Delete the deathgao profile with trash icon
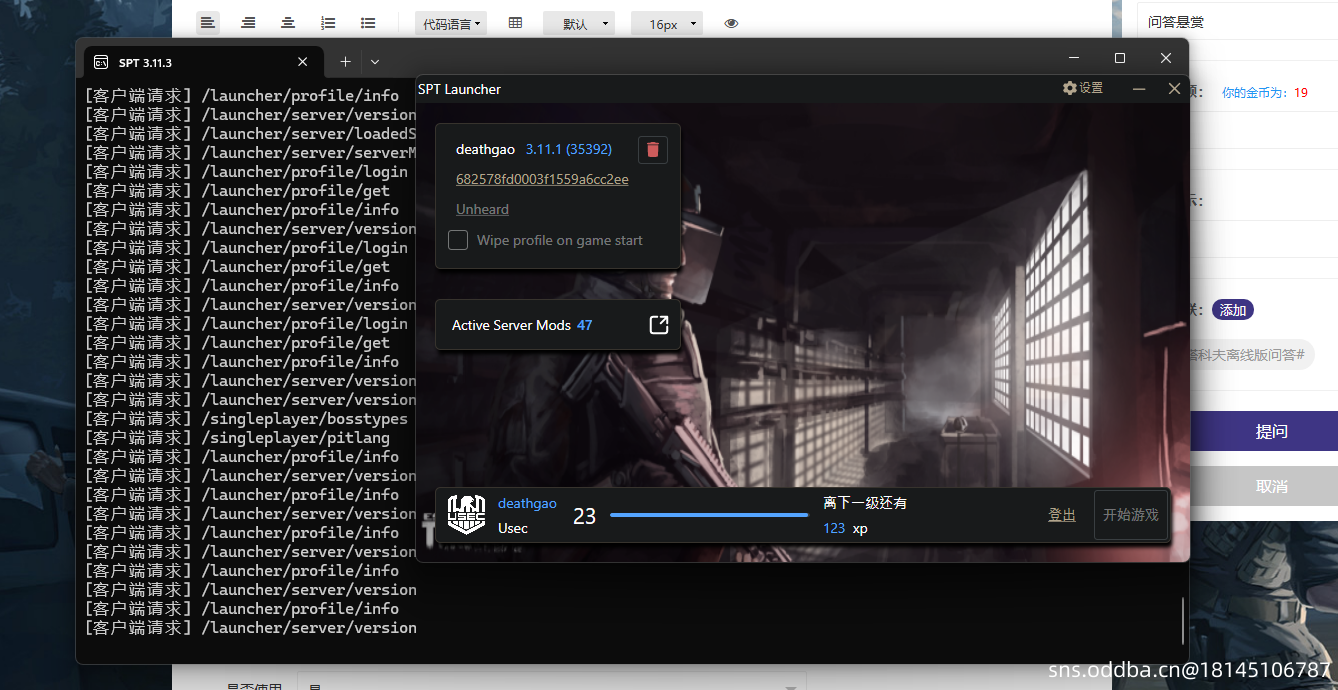 click(653, 149)
